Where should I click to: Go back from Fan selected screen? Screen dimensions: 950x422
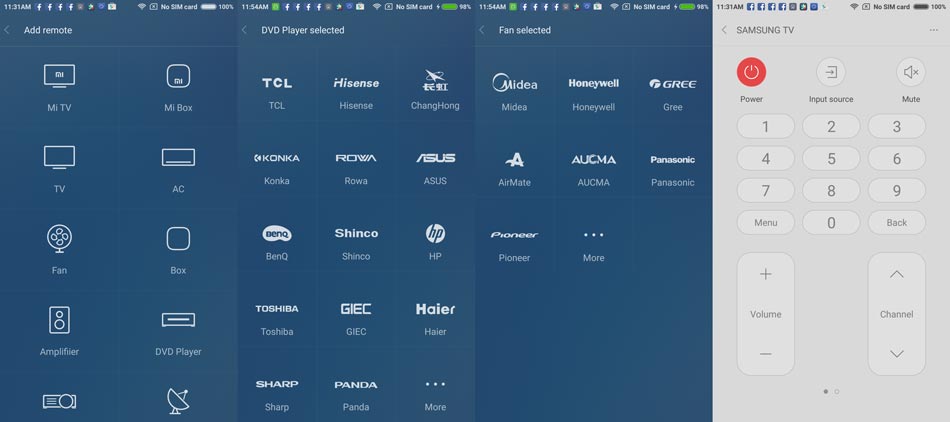coord(482,30)
